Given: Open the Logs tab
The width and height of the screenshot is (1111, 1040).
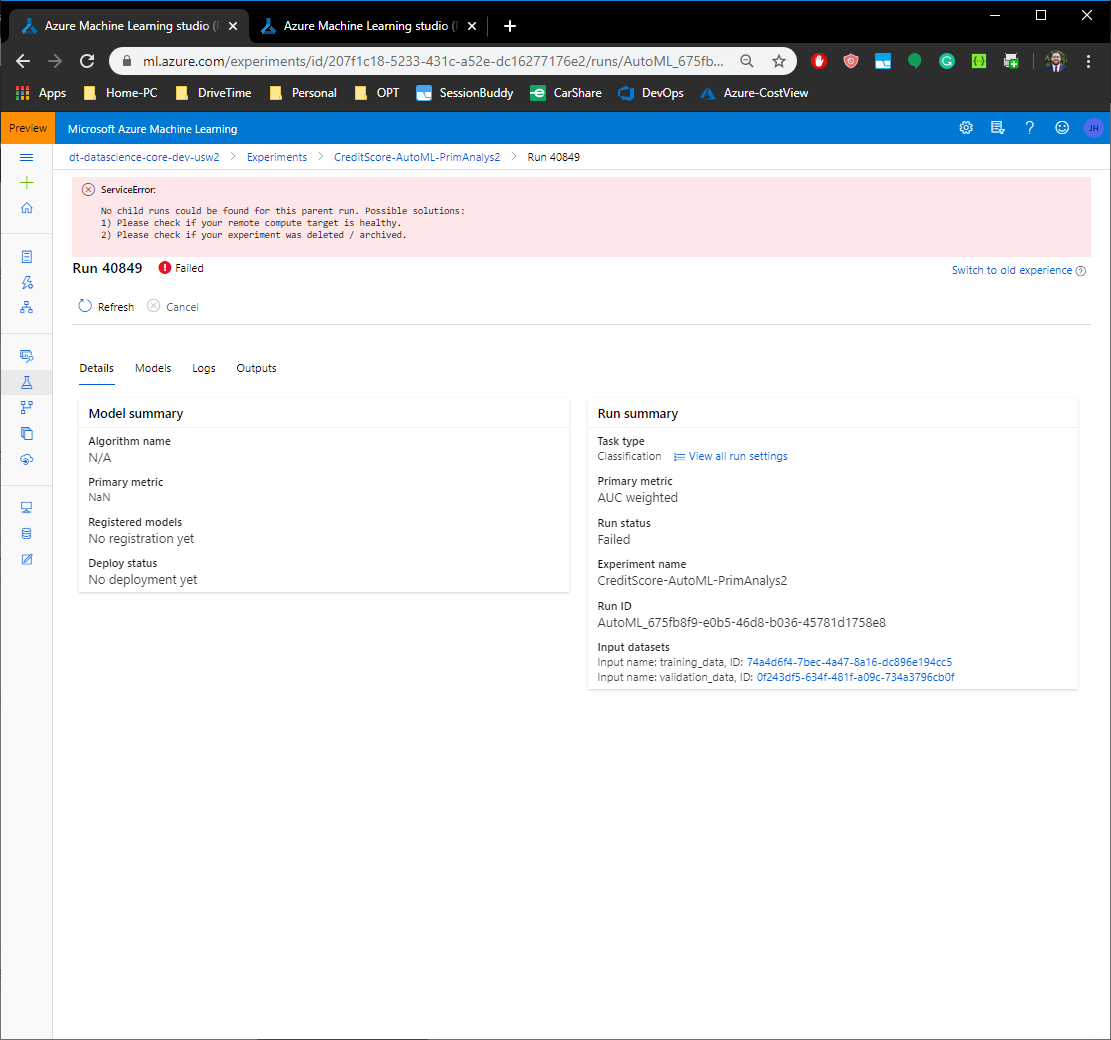Looking at the screenshot, I should [x=204, y=368].
